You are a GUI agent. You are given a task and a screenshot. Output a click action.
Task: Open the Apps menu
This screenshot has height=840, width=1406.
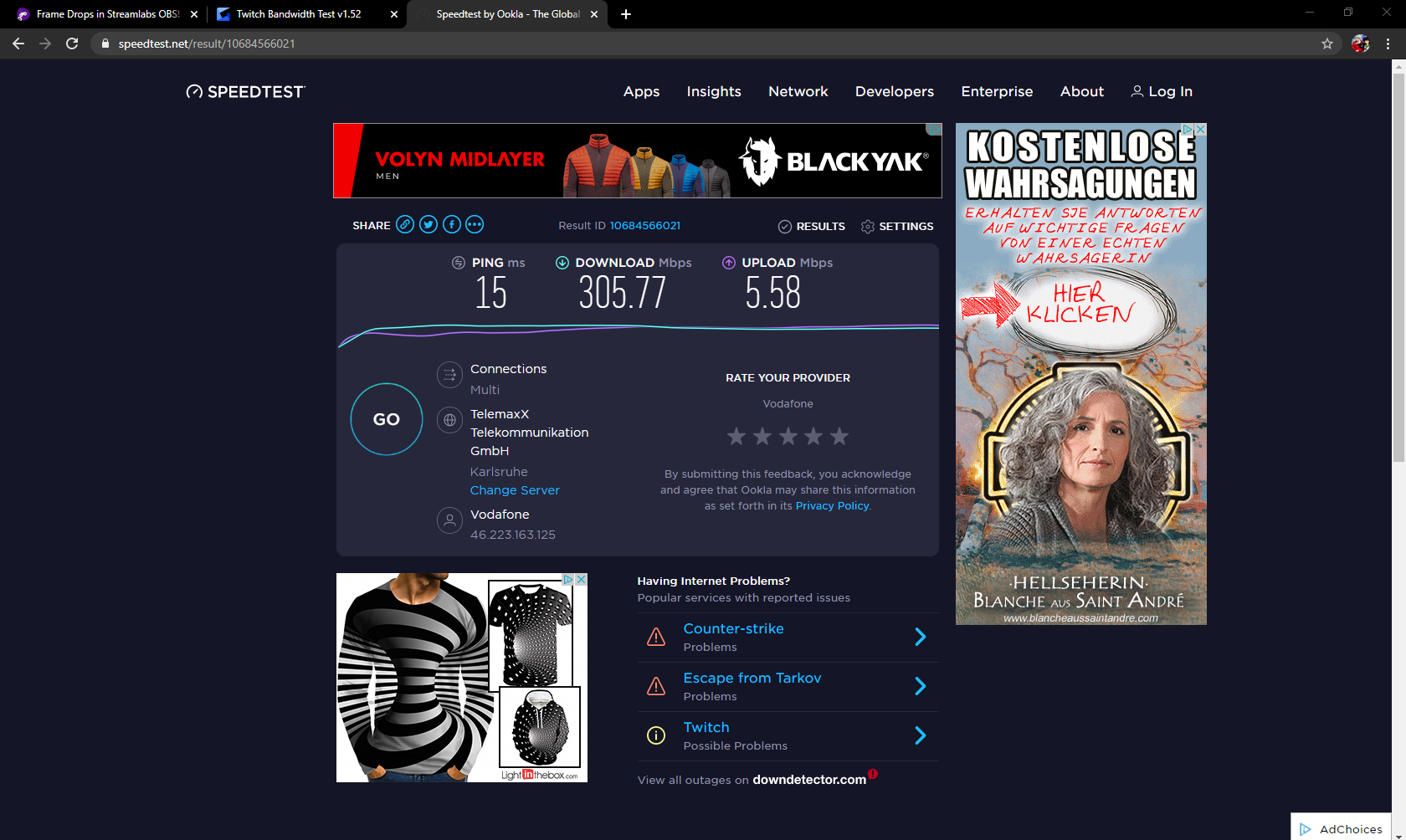pyautogui.click(x=642, y=92)
